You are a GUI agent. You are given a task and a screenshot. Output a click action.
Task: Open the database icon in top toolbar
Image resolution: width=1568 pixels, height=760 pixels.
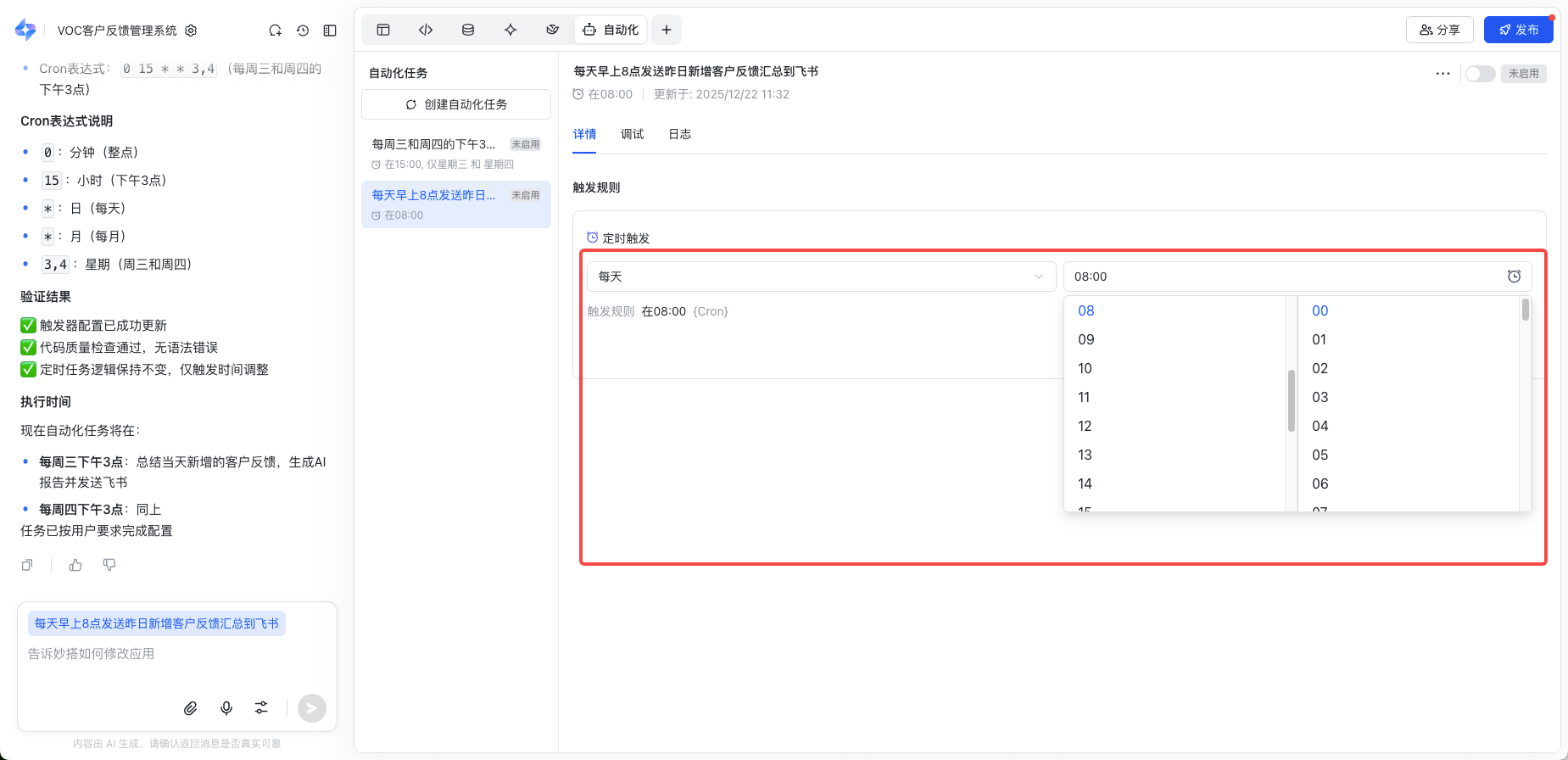[x=468, y=30]
